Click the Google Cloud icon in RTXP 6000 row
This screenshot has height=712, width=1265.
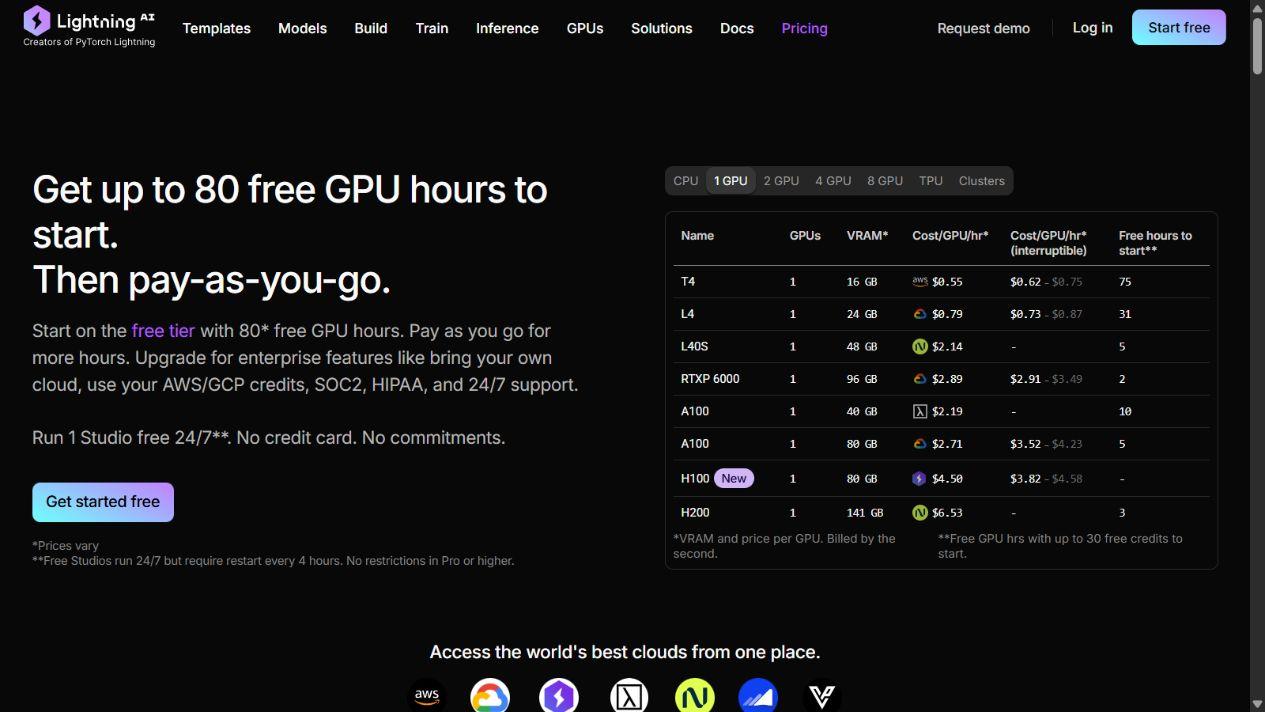tap(920, 379)
